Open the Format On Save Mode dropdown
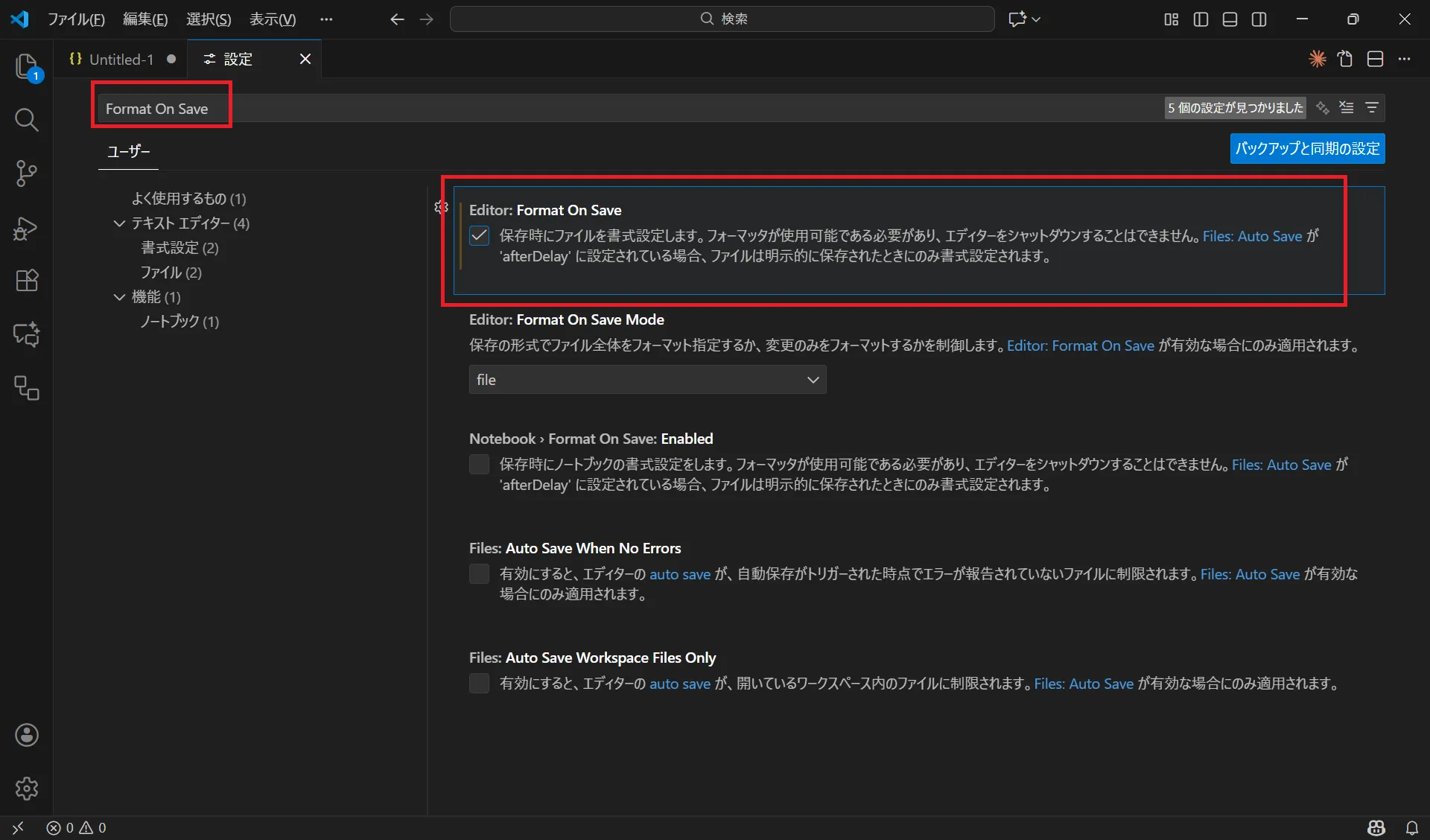The height and width of the screenshot is (840, 1430). coord(647,380)
